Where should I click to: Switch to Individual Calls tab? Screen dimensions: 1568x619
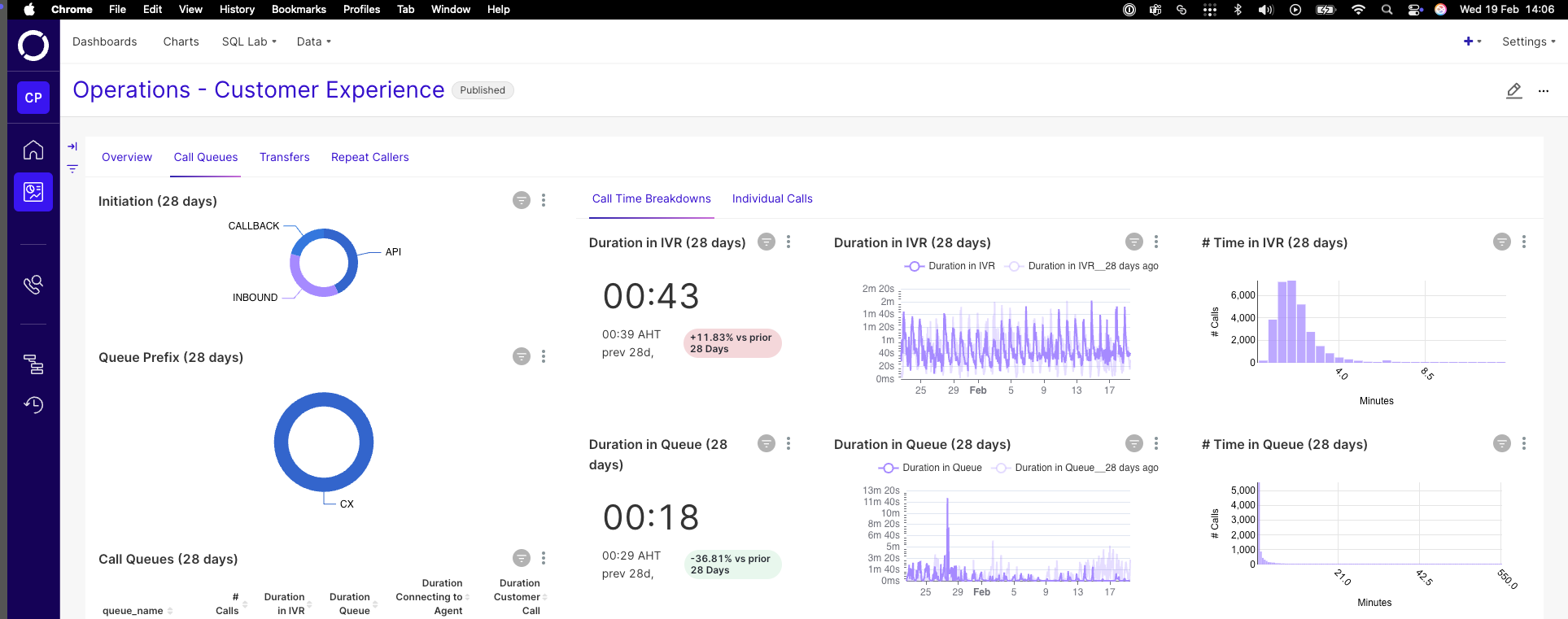pos(772,198)
